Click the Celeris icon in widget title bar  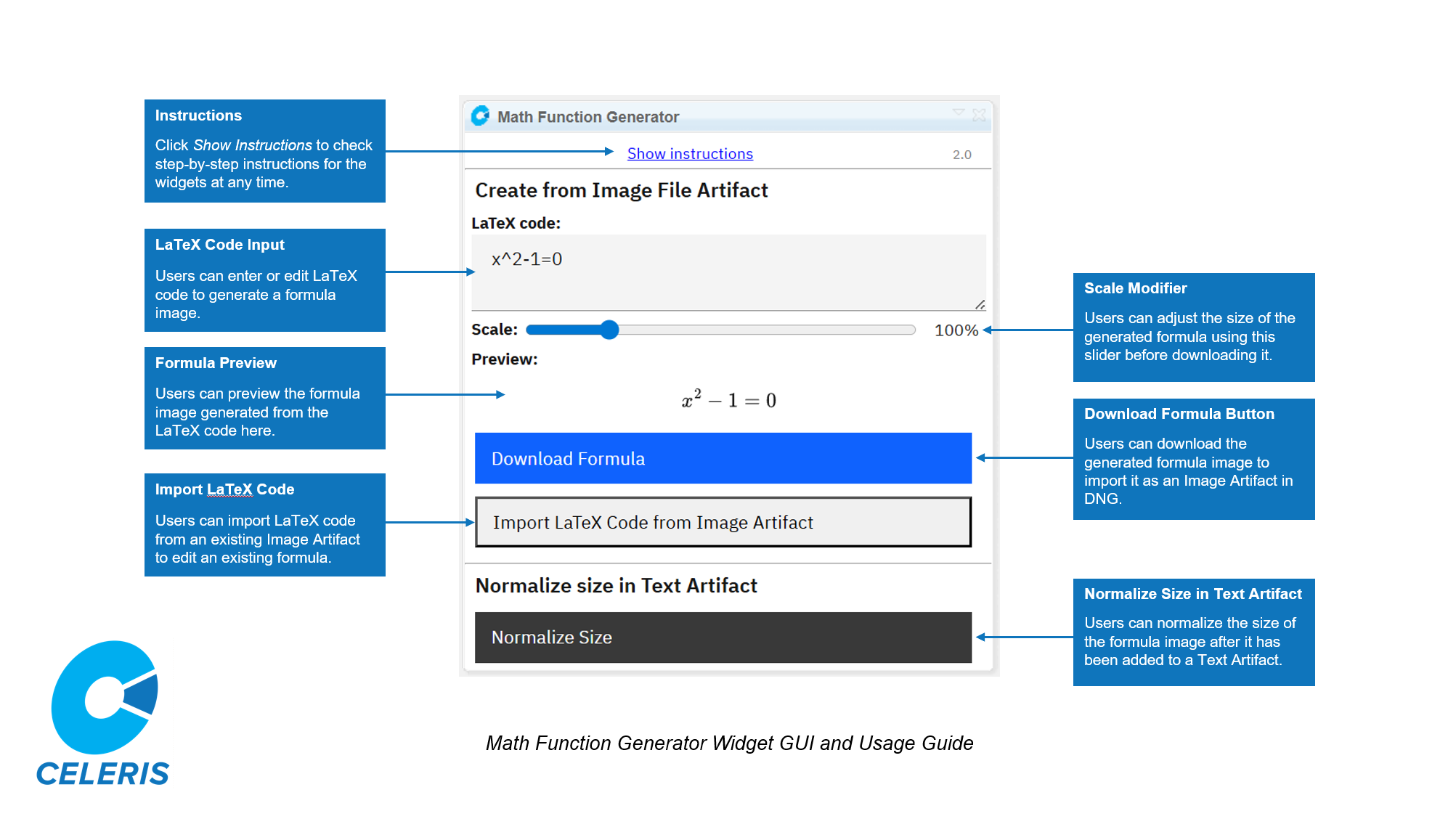point(480,116)
